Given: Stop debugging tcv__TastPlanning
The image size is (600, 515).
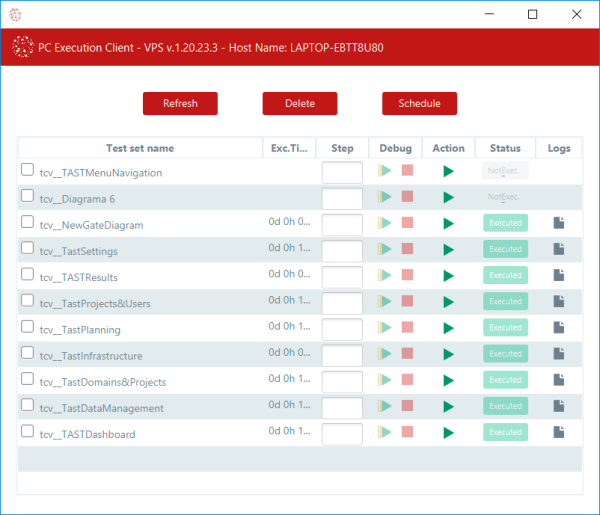Looking at the screenshot, I should pyautogui.click(x=407, y=327).
